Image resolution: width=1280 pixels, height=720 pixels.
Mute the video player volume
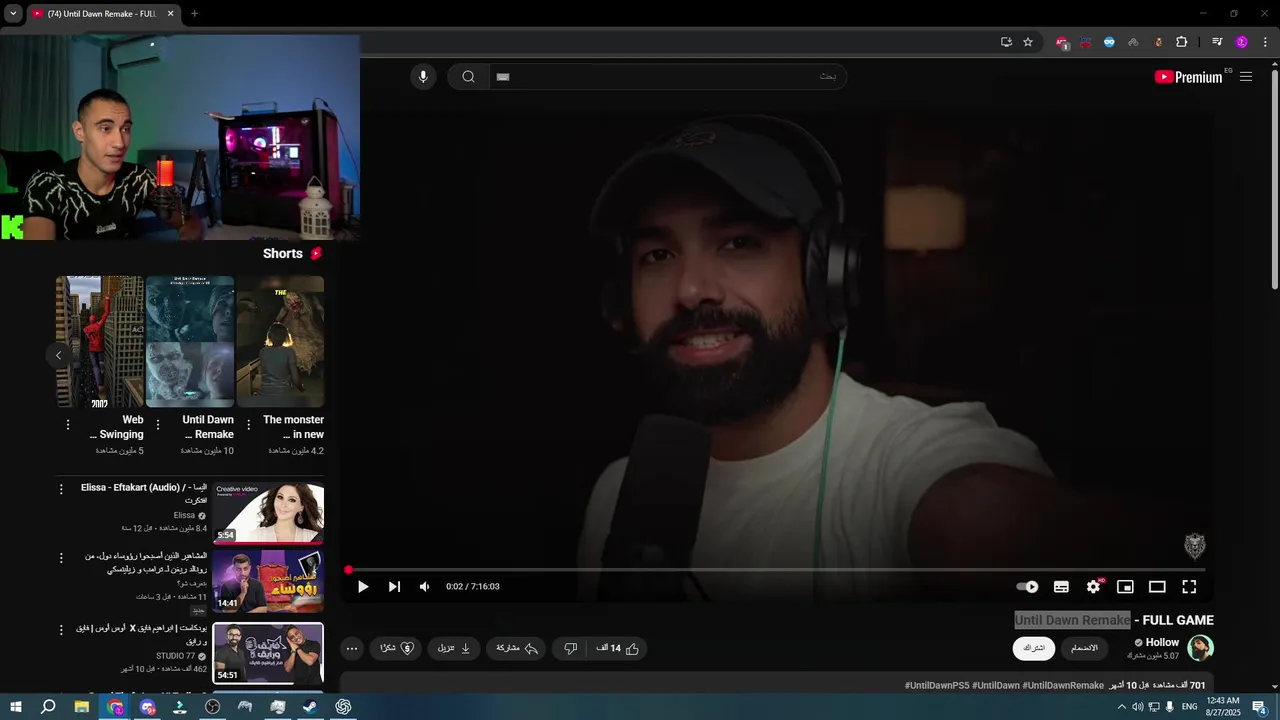[424, 587]
